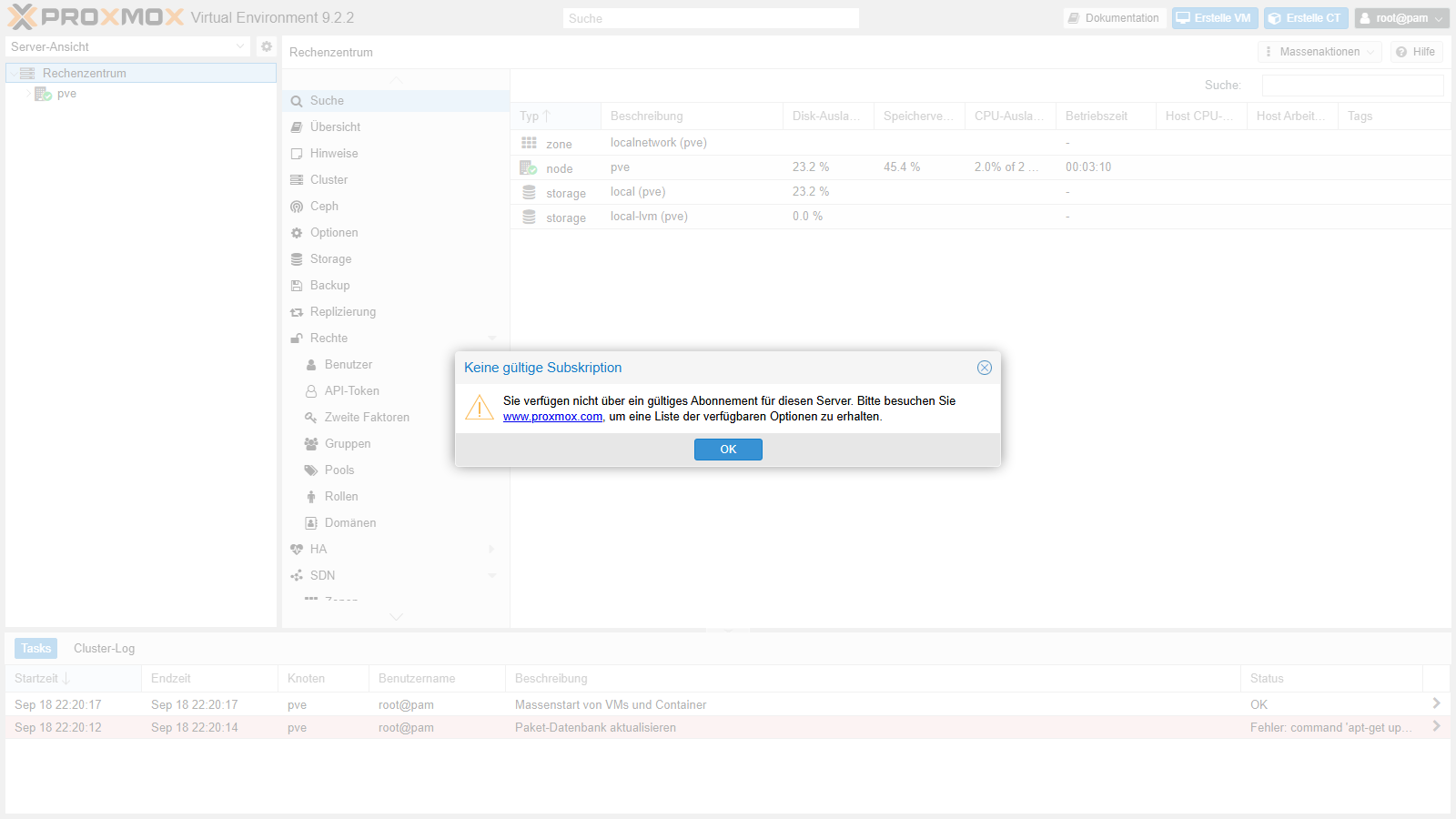Expand the pve node tree arrow
This screenshot has width=1456, height=819.
28,94
